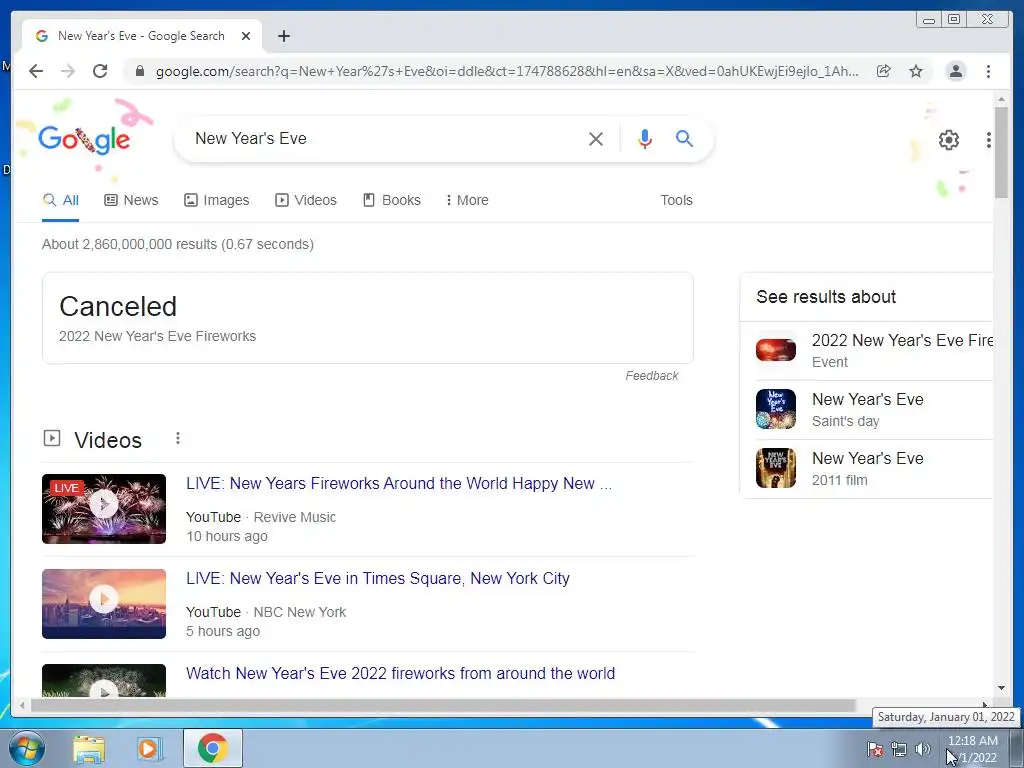This screenshot has width=1024, height=768.
Task: Switch to Books results tab
Action: [x=392, y=200]
